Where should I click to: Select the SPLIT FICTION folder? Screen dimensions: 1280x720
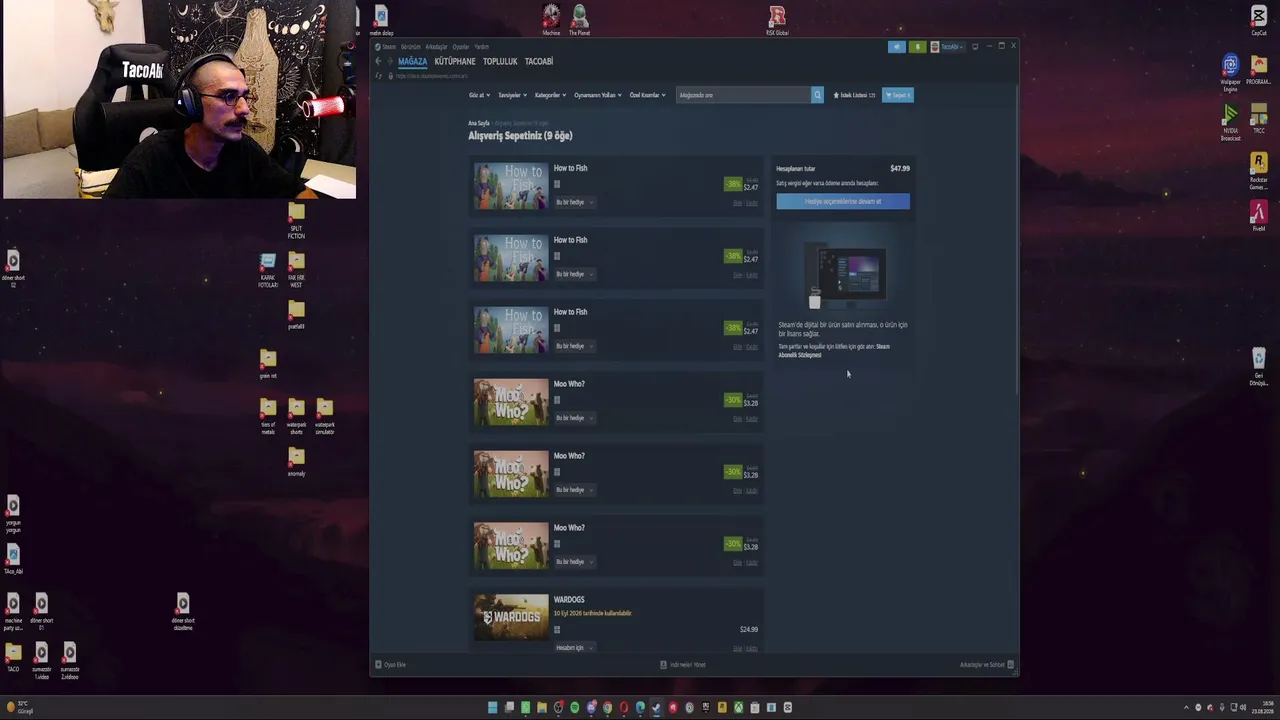[296, 221]
